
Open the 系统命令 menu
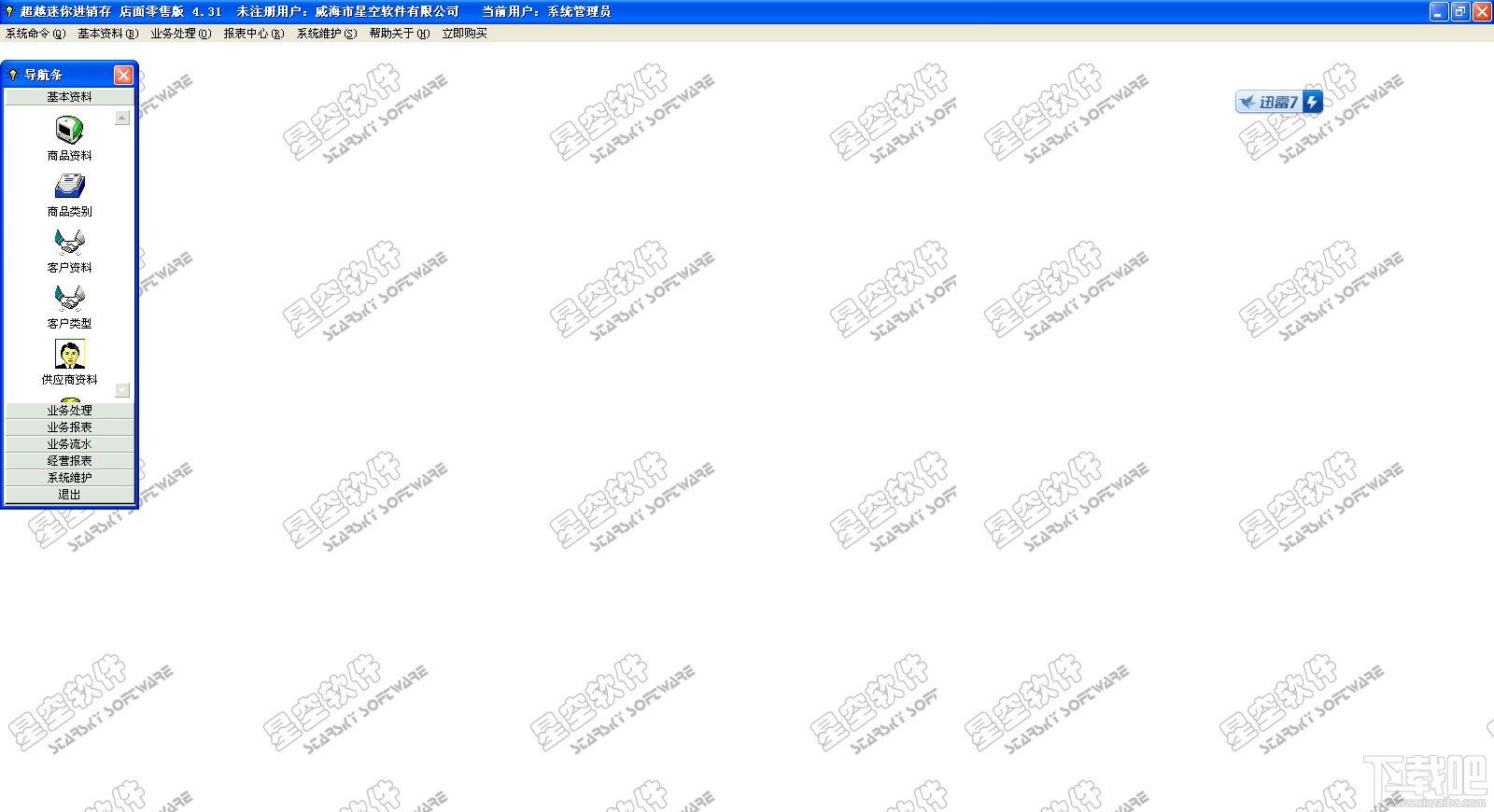coord(35,34)
